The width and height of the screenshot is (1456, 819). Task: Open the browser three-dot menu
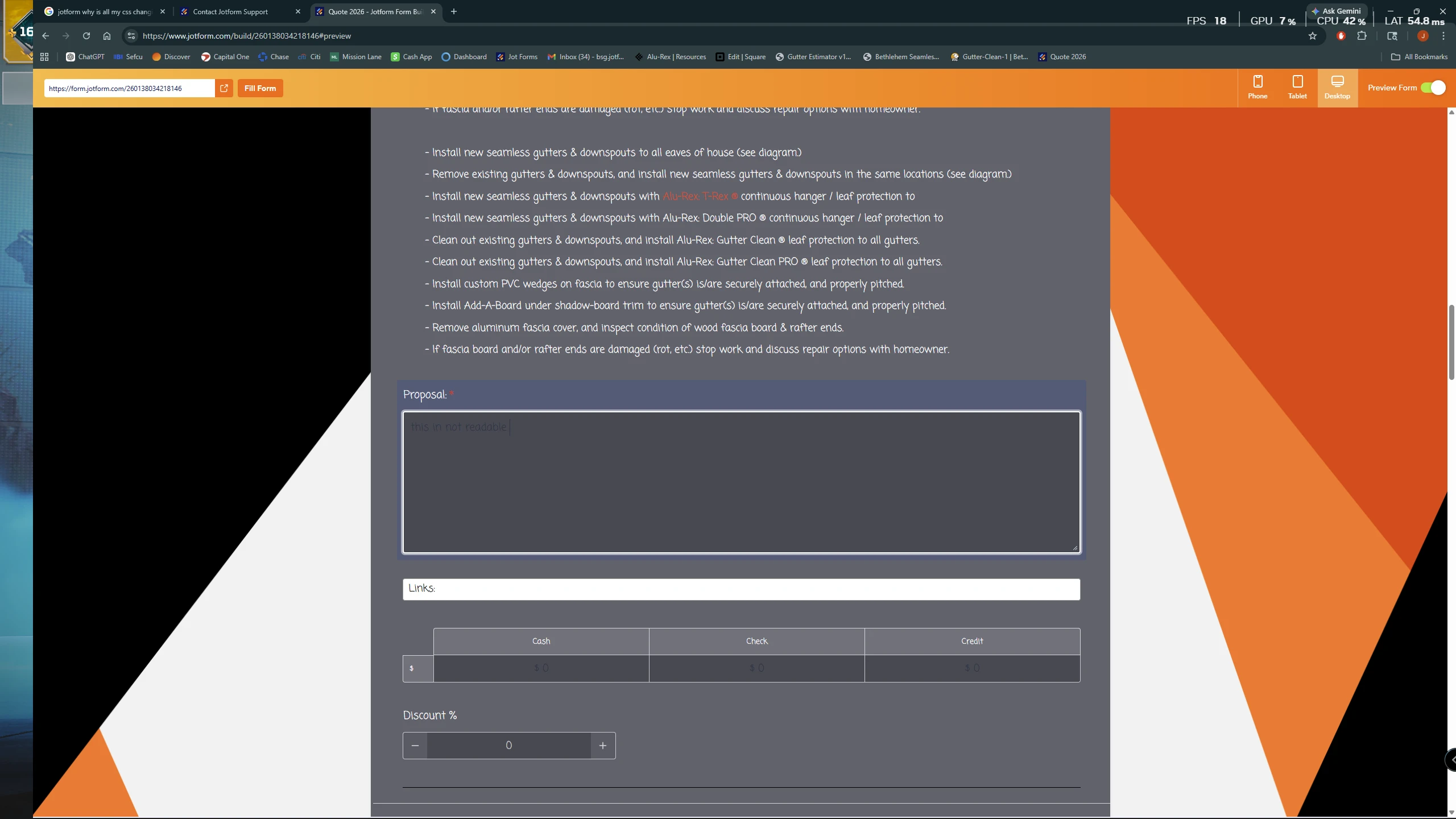click(x=1443, y=35)
